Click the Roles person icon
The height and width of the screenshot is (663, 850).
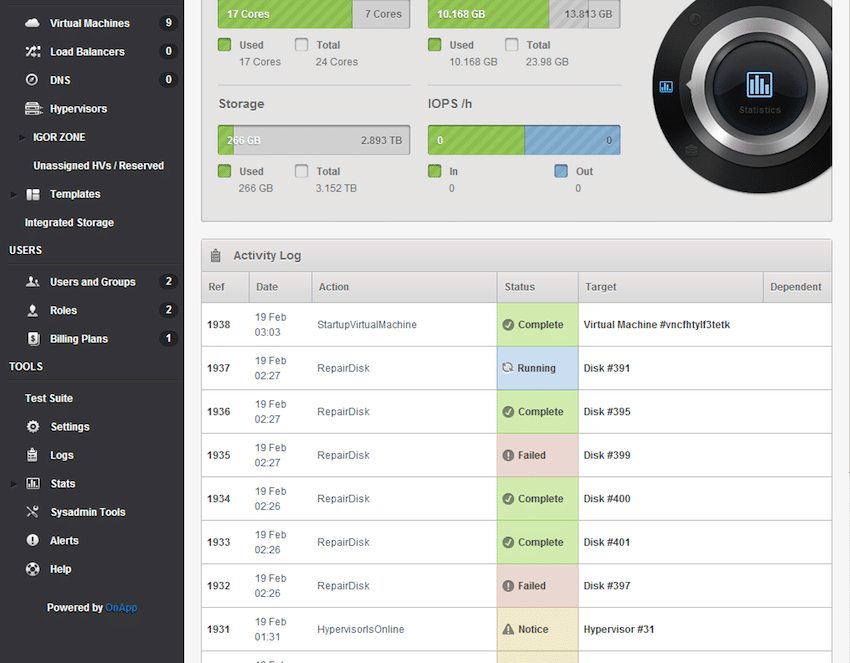(33, 310)
